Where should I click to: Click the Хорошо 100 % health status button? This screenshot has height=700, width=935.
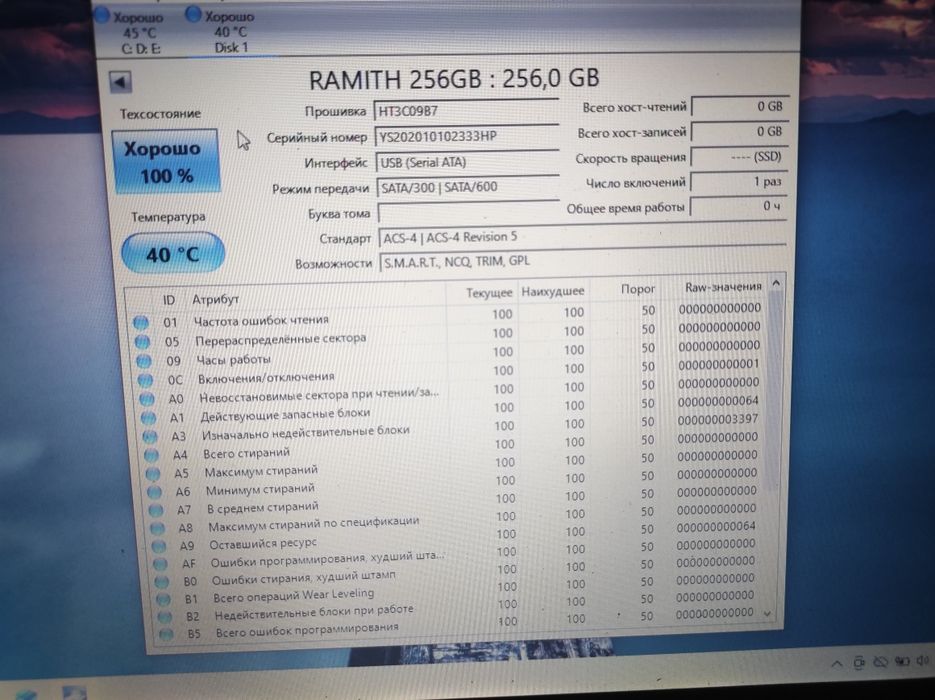(165, 162)
